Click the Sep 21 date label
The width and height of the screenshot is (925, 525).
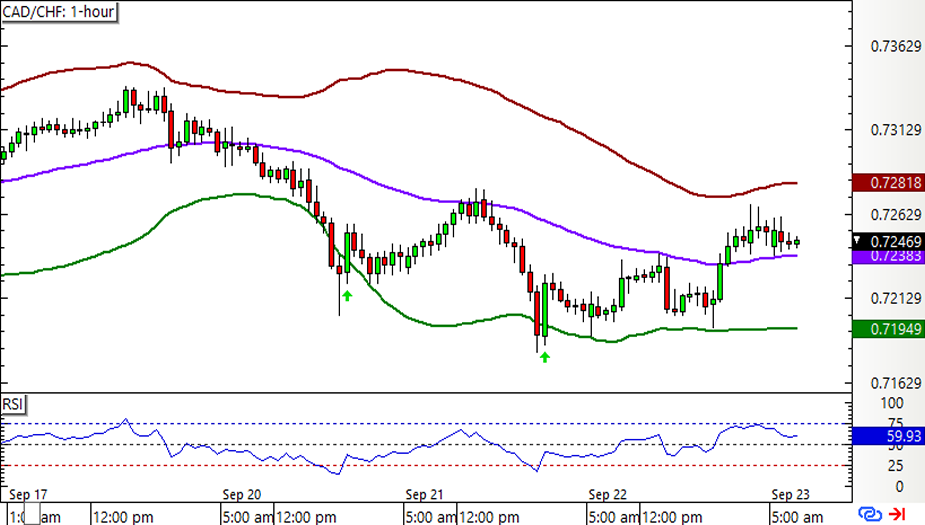424,494
